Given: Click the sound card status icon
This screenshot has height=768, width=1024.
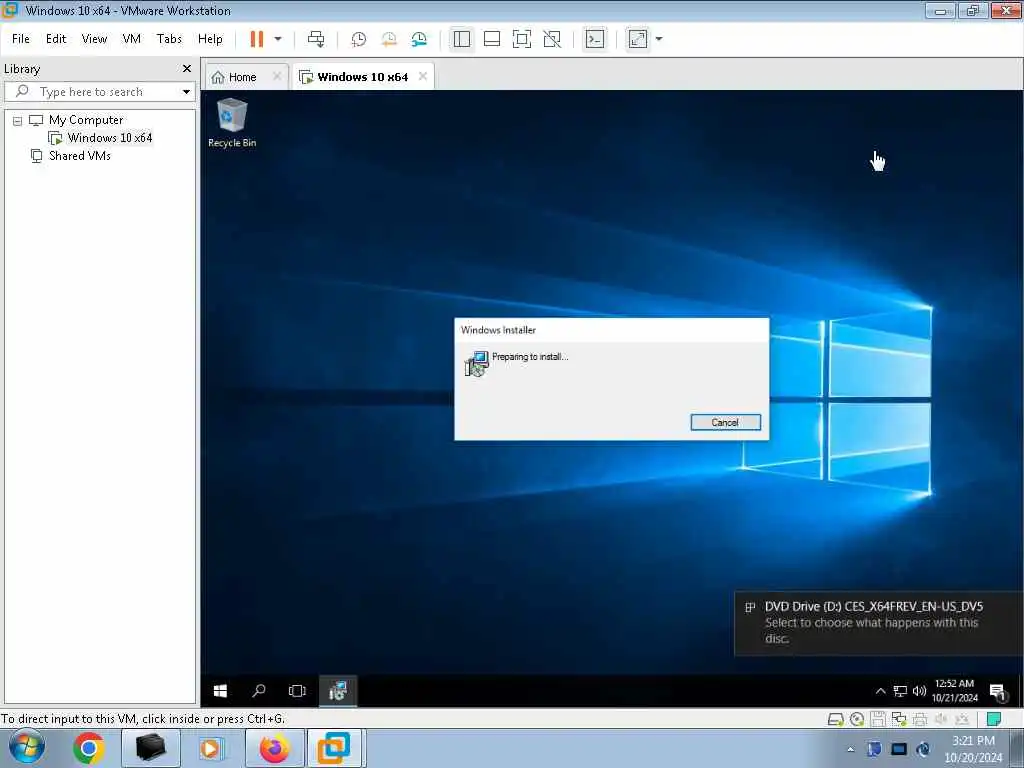Looking at the screenshot, I should point(941,720).
